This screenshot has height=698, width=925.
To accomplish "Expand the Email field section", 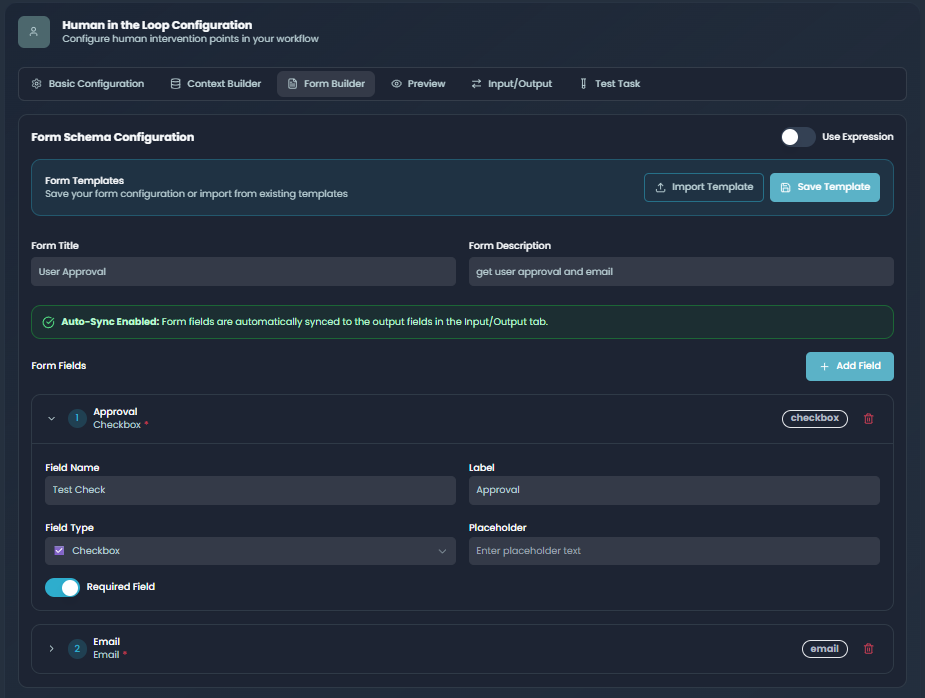I will [51, 649].
